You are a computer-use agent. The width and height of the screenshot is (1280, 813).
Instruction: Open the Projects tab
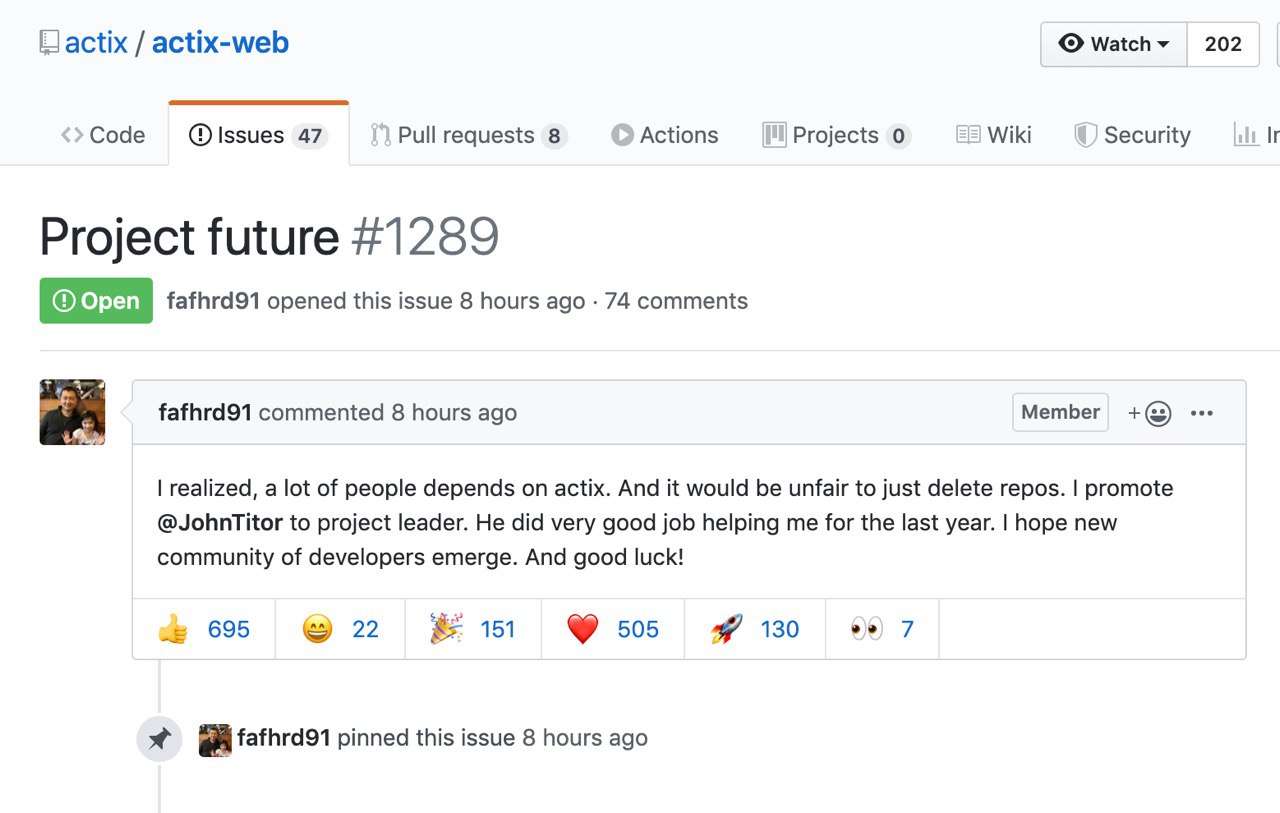(836, 135)
